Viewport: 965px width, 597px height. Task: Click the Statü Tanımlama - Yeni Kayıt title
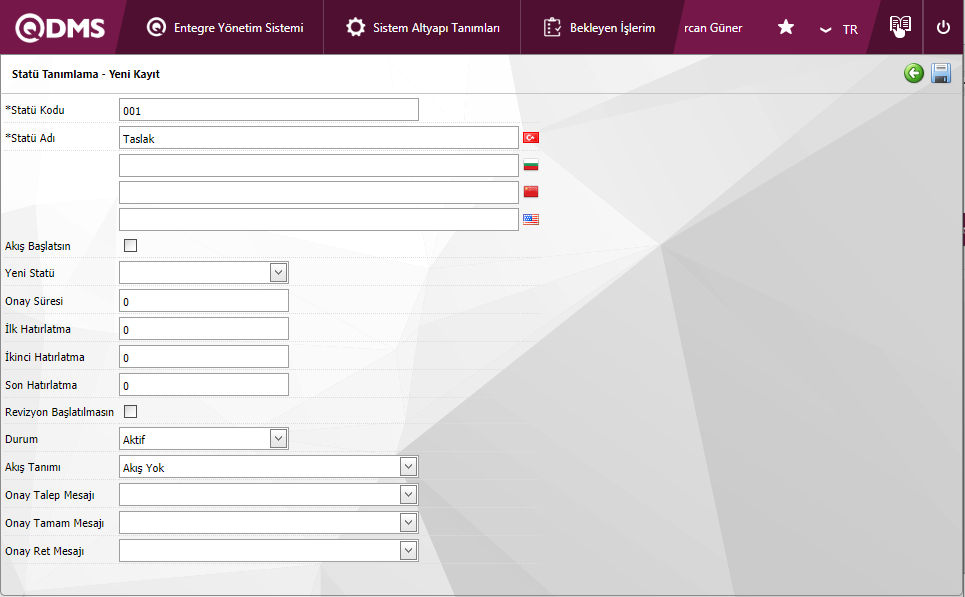pos(86,74)
